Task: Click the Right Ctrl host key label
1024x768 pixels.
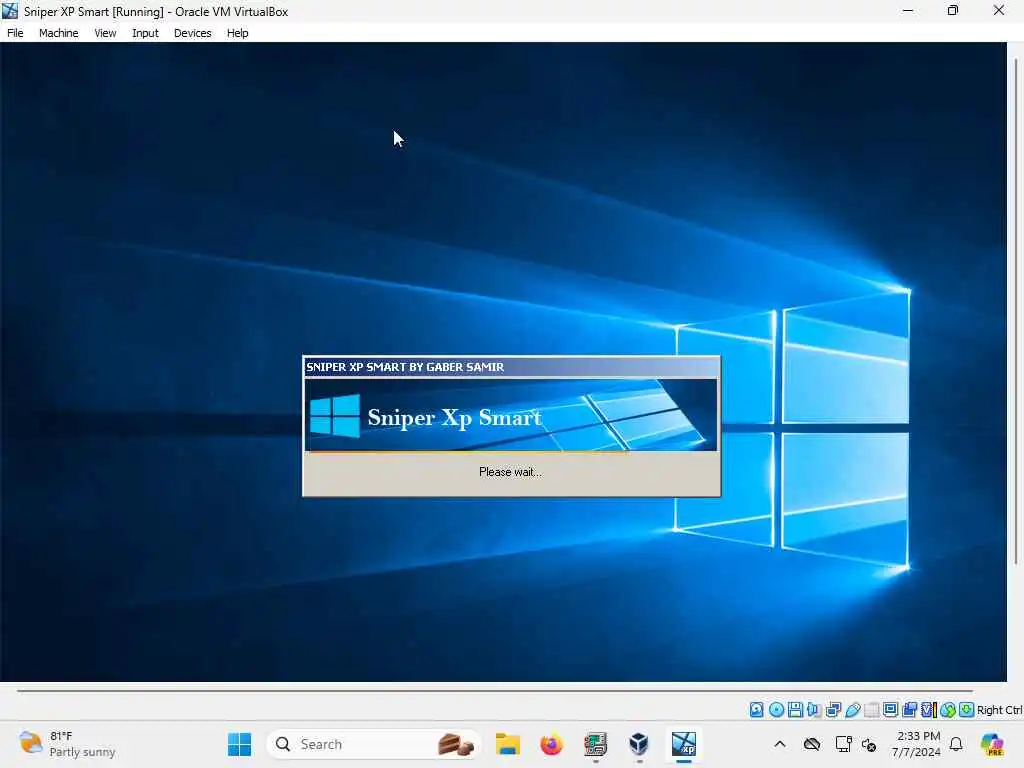Action: coord(999,710)
